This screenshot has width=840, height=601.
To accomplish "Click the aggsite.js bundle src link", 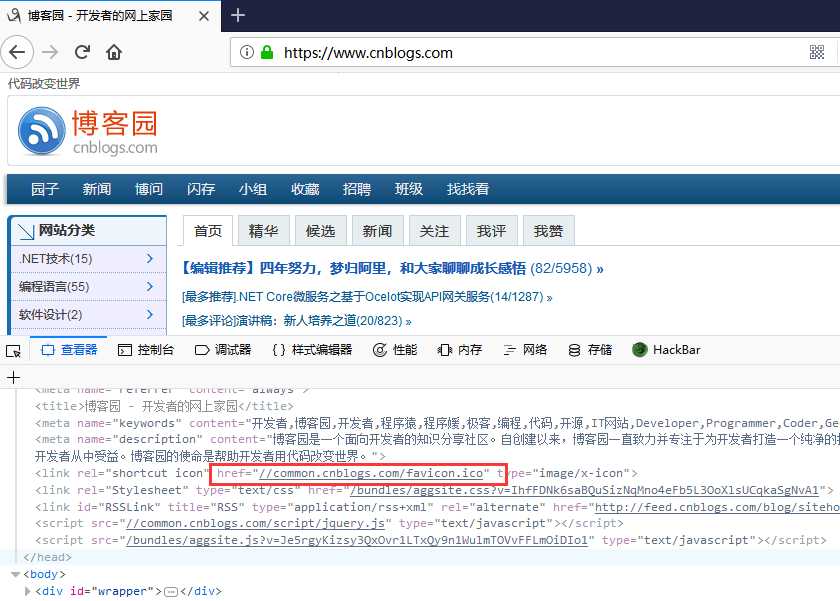I will 357,540.
